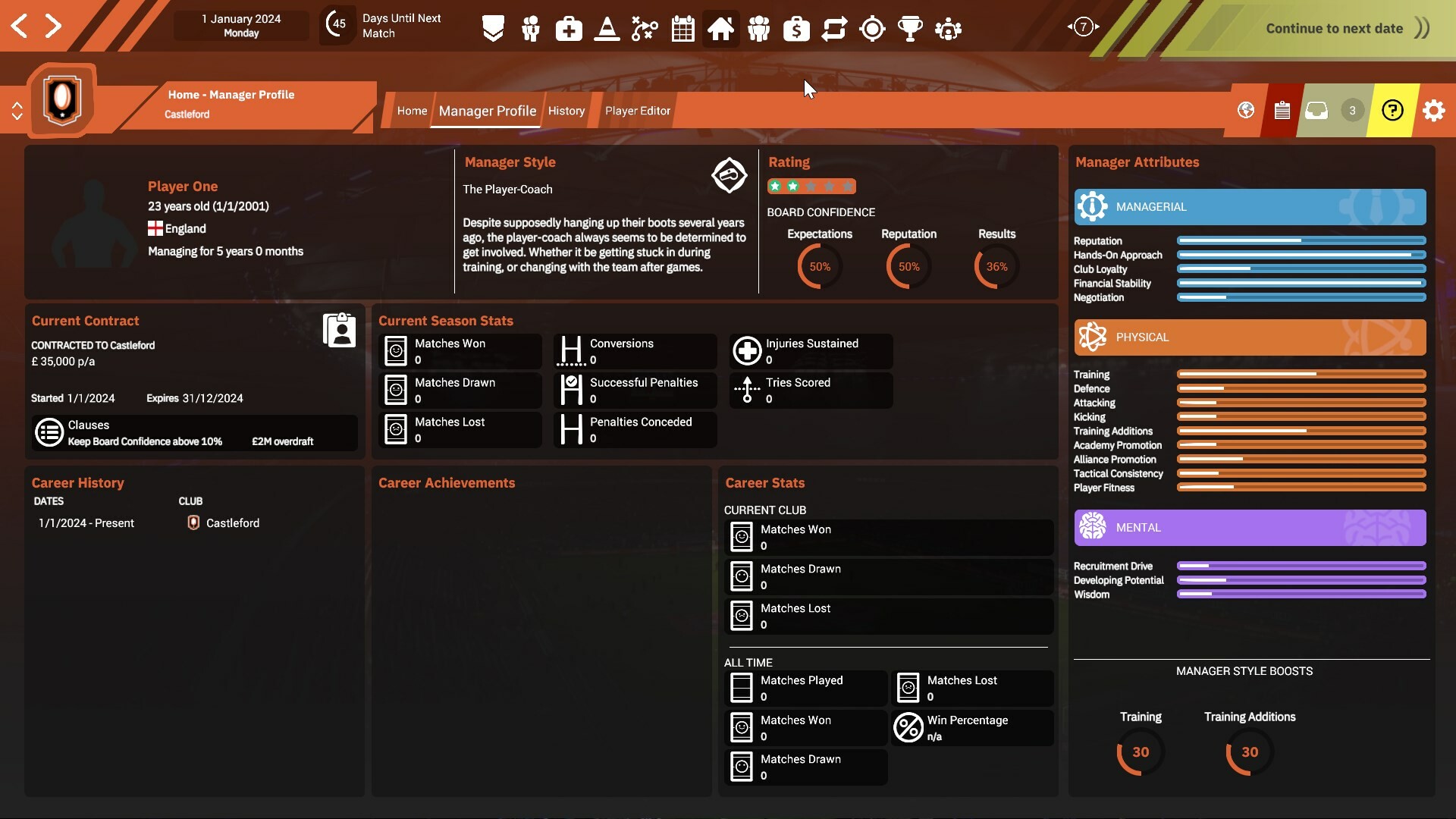Open the contract clipboard details
1456x819 pixels.
click(x=339, y=330)
